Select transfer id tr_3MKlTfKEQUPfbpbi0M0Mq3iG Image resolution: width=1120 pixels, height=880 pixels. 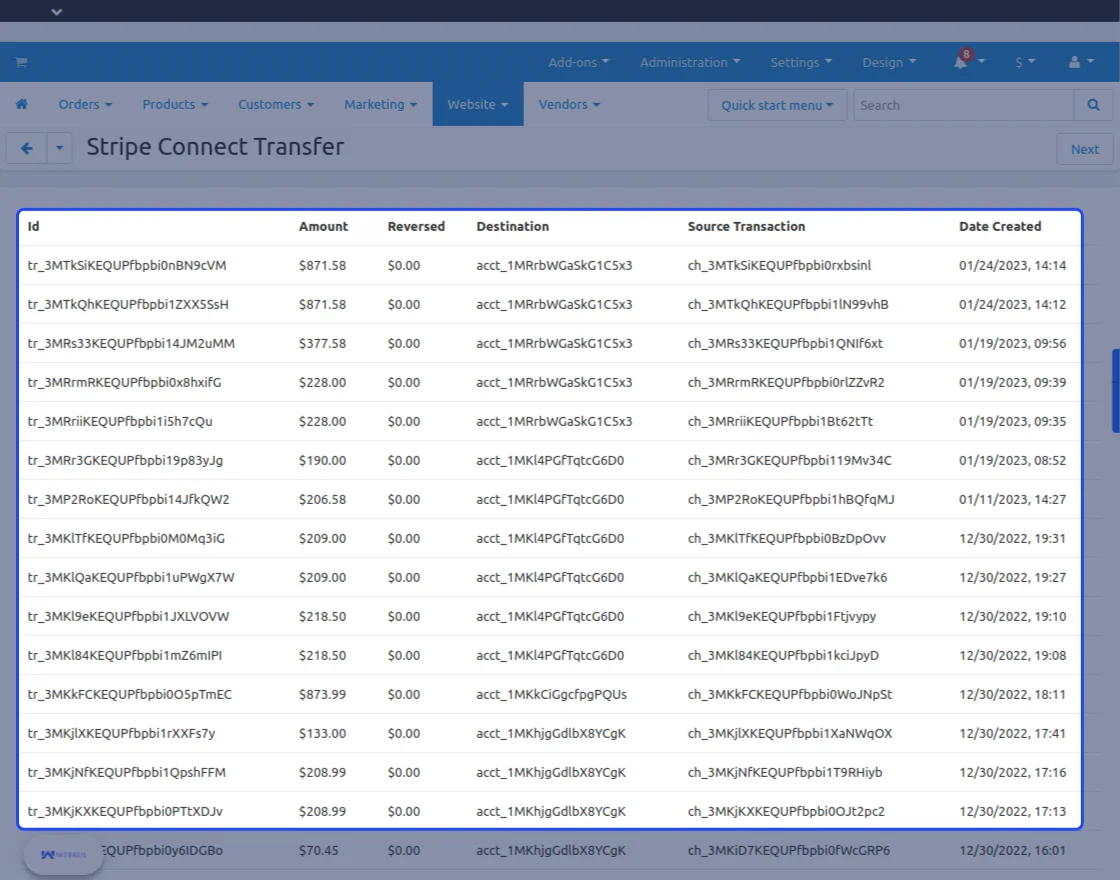[126, 539]
